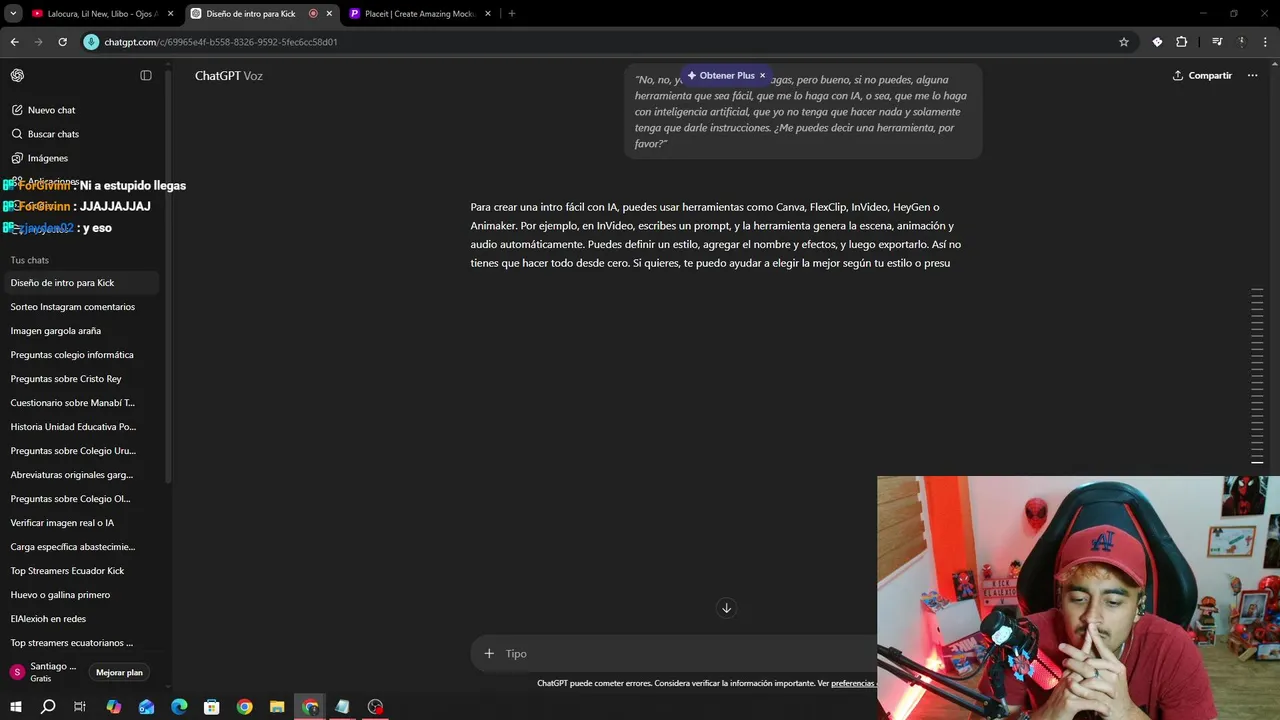Open the media controls icon in toolbar

(1217, 42)
